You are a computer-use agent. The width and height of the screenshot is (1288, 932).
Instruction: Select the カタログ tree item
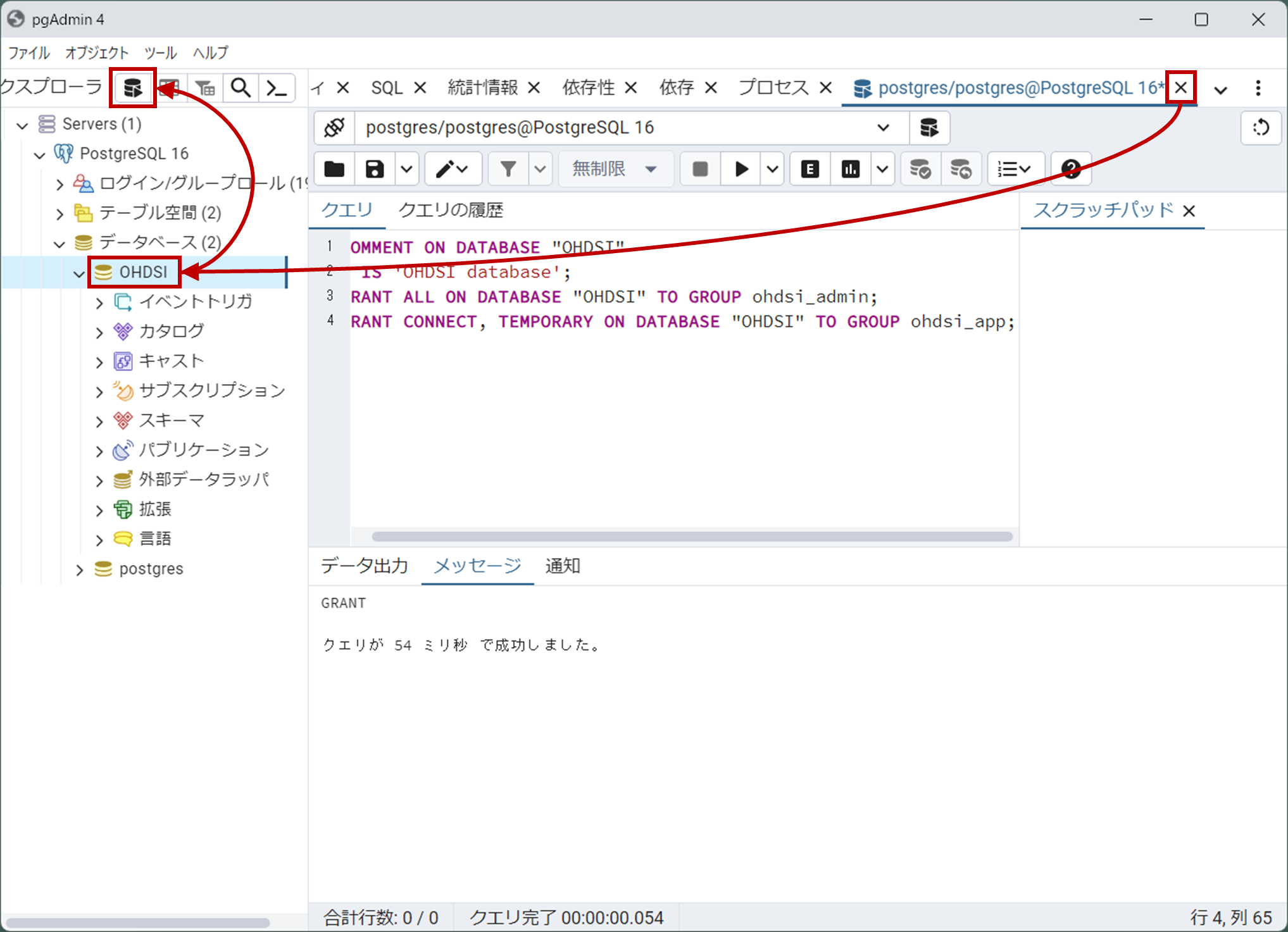point(172,332)
